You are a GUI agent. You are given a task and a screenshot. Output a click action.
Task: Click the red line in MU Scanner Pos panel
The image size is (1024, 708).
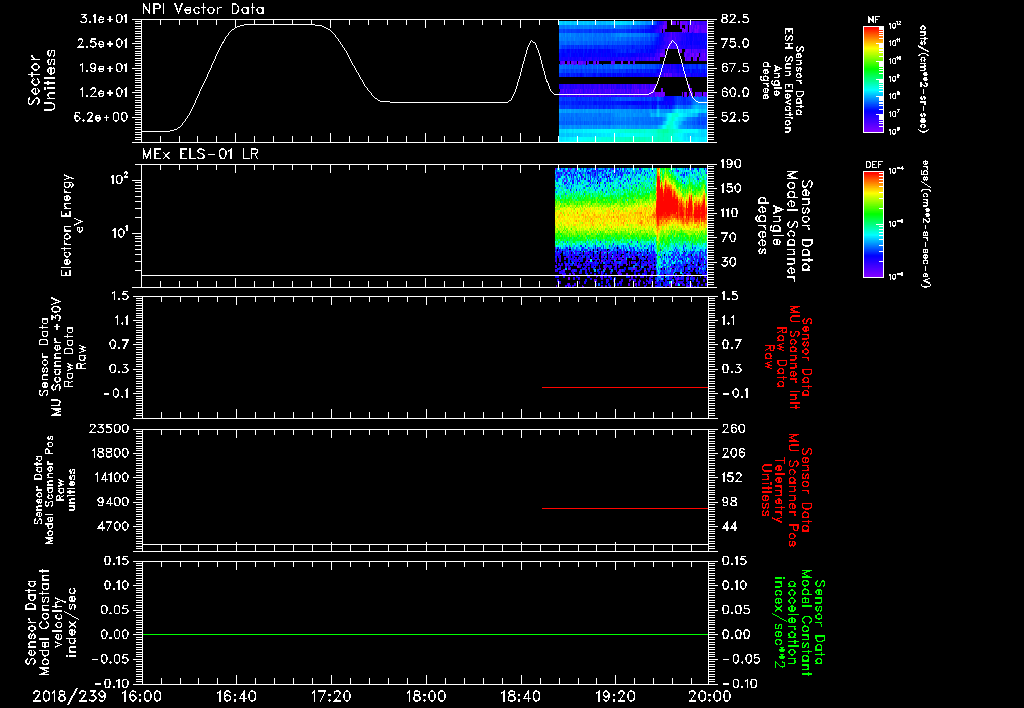(x=625, y=508)
